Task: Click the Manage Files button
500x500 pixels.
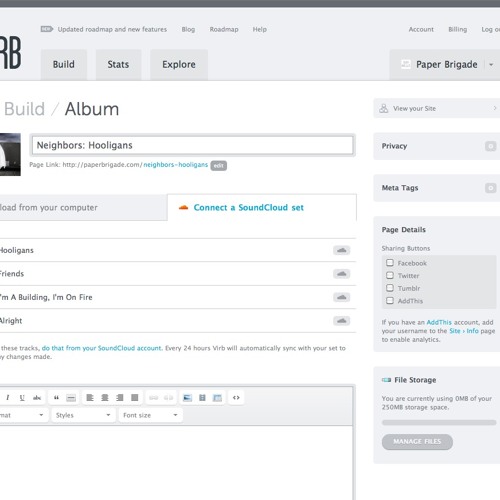Action: pyautogui.click(x=417, y=442)
